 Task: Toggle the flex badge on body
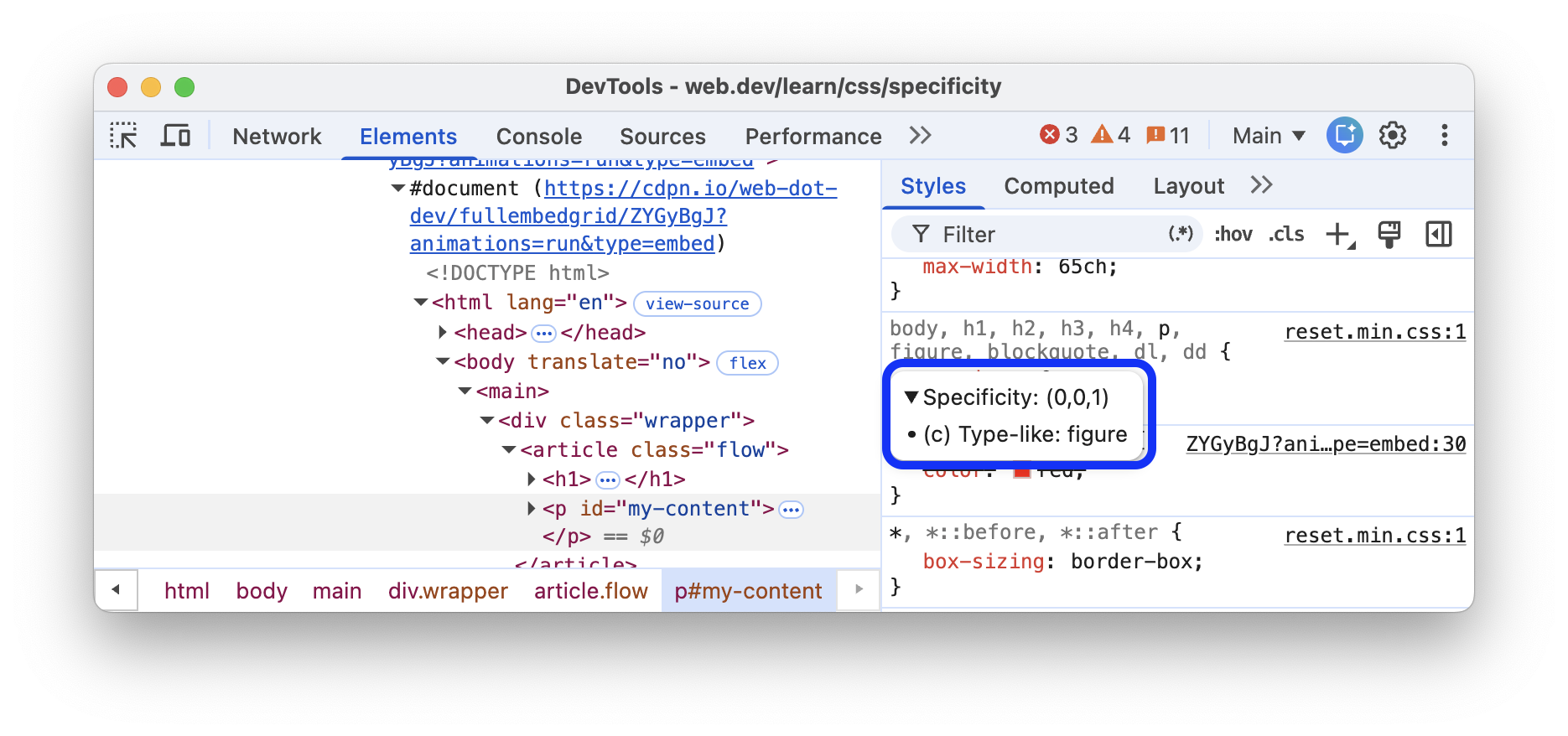[x=748, y=363]
